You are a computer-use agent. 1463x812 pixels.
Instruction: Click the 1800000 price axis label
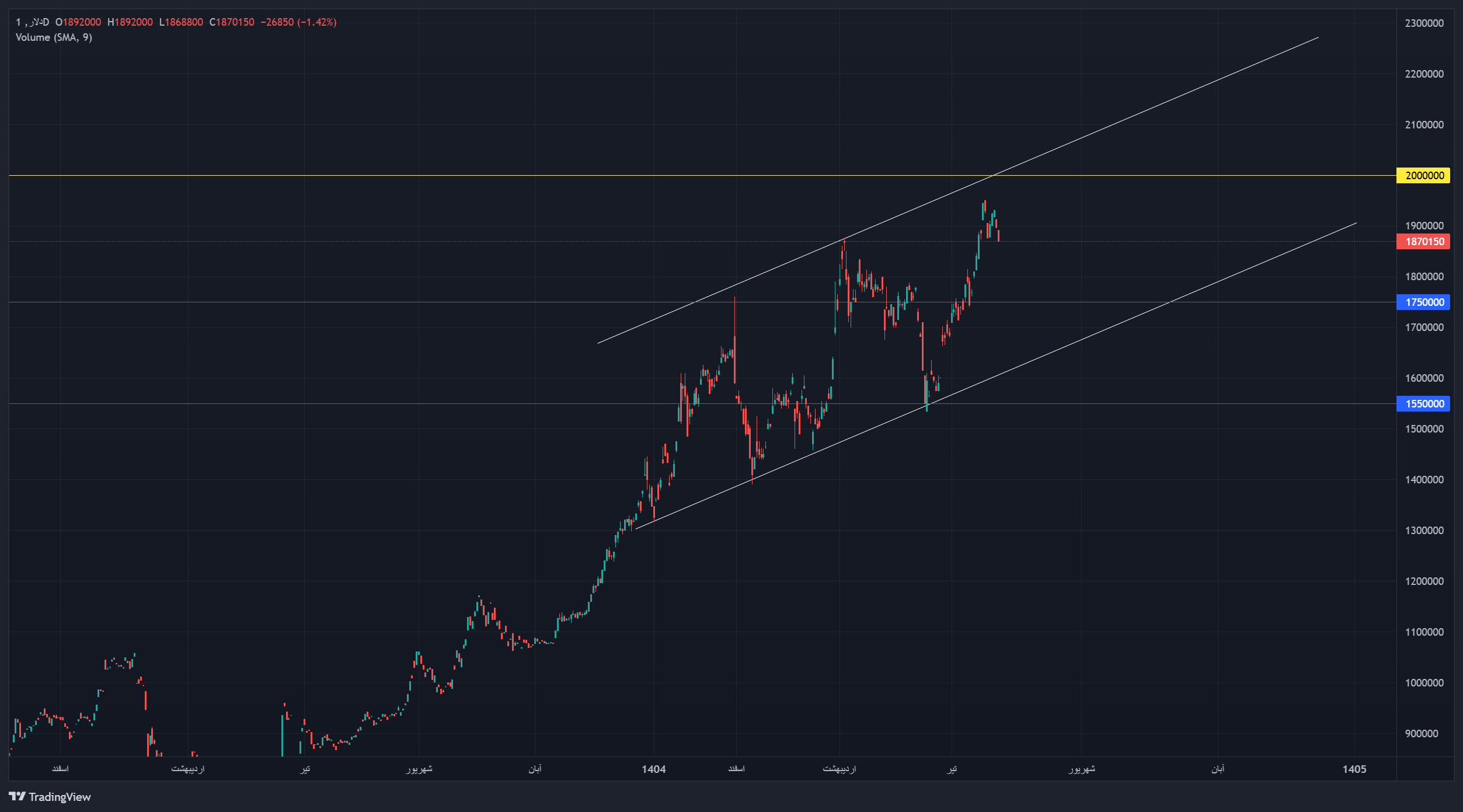(x=1424, y=277)
